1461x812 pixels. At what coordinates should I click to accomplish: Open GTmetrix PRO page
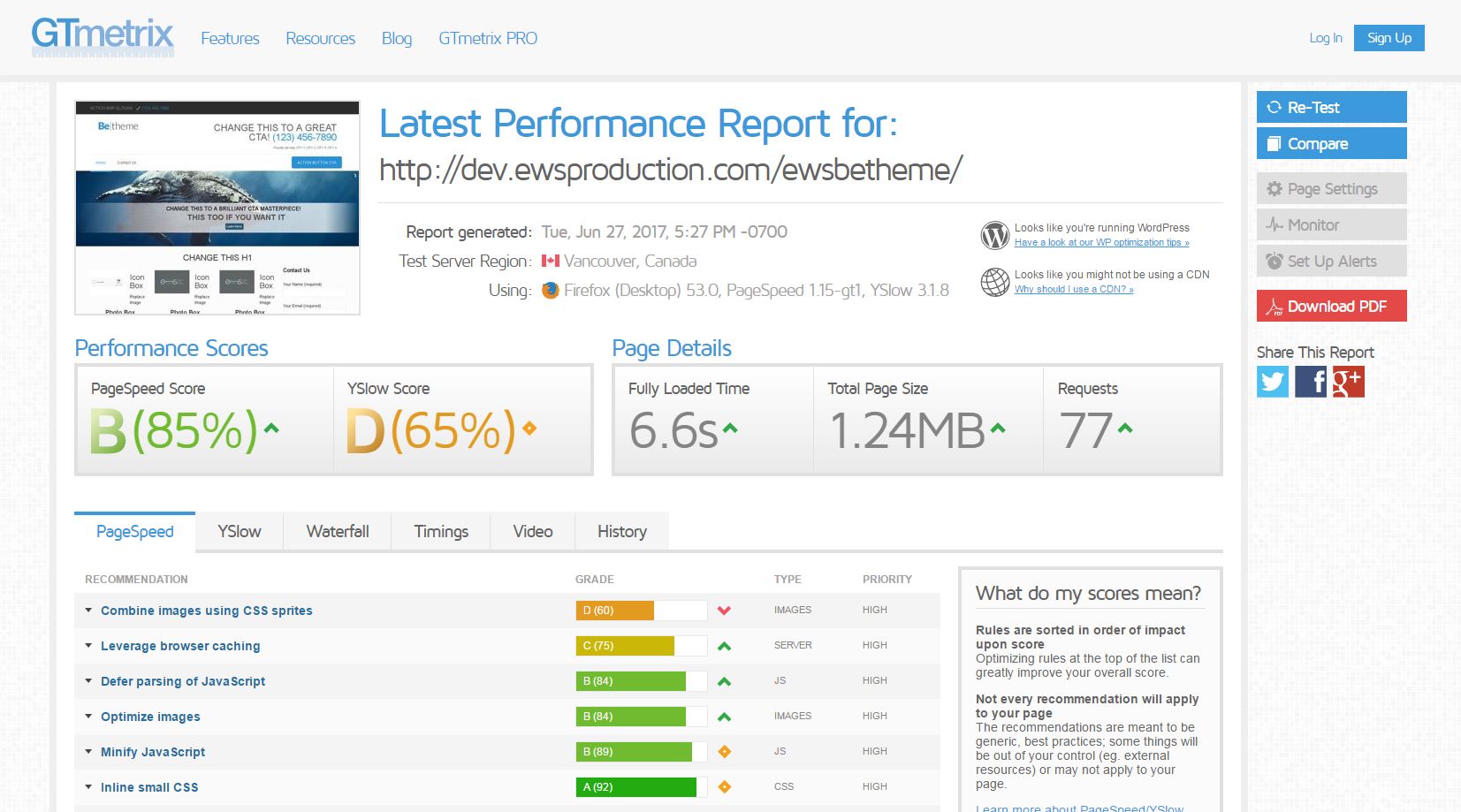pyautogui.click(x=488, y=38)
